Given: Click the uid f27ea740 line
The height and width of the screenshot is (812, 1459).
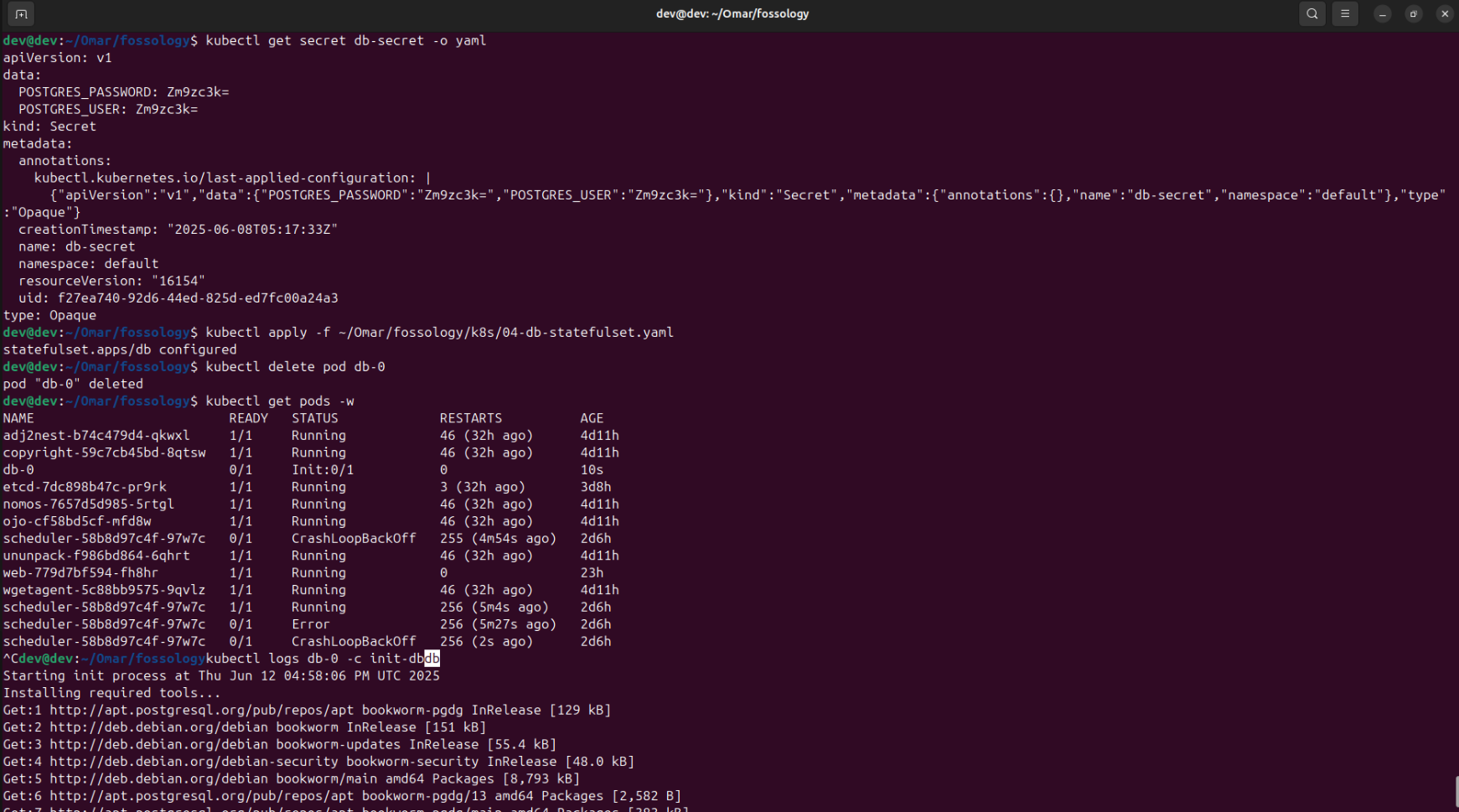Looking at the screenshot, I should 178,298.
